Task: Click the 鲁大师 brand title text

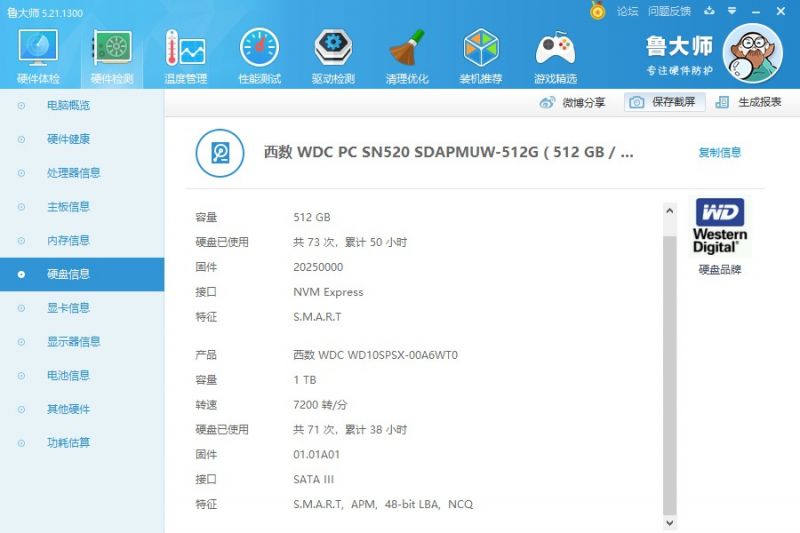Action: click(679, 46)
